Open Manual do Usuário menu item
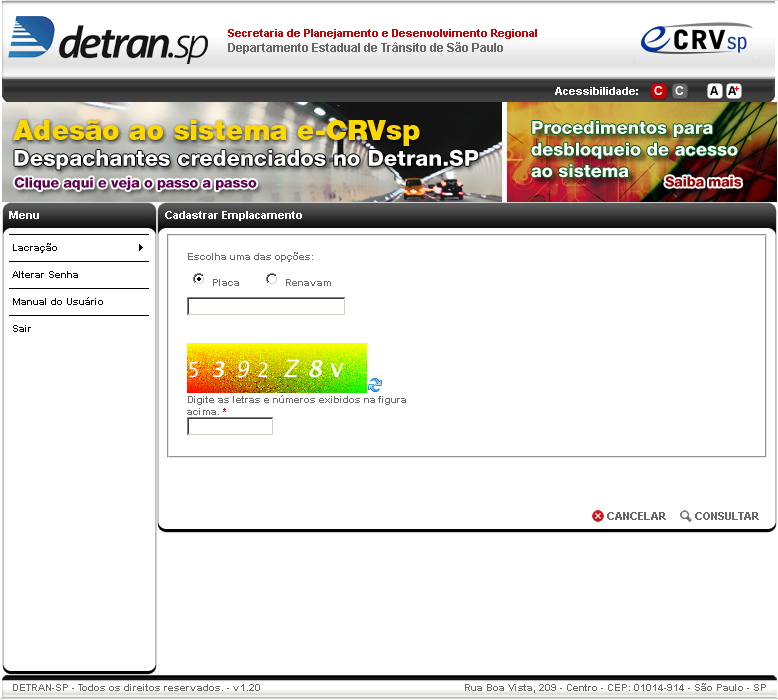Screen dimensions: 778x700 pos(79,302)
